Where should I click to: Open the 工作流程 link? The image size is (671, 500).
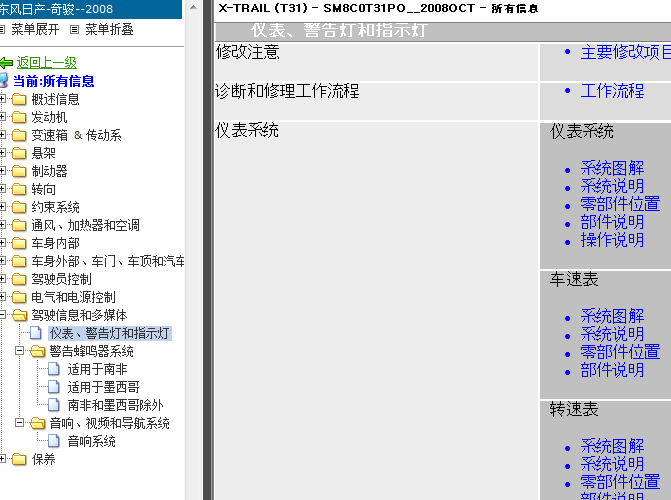[x=612, y=91]
